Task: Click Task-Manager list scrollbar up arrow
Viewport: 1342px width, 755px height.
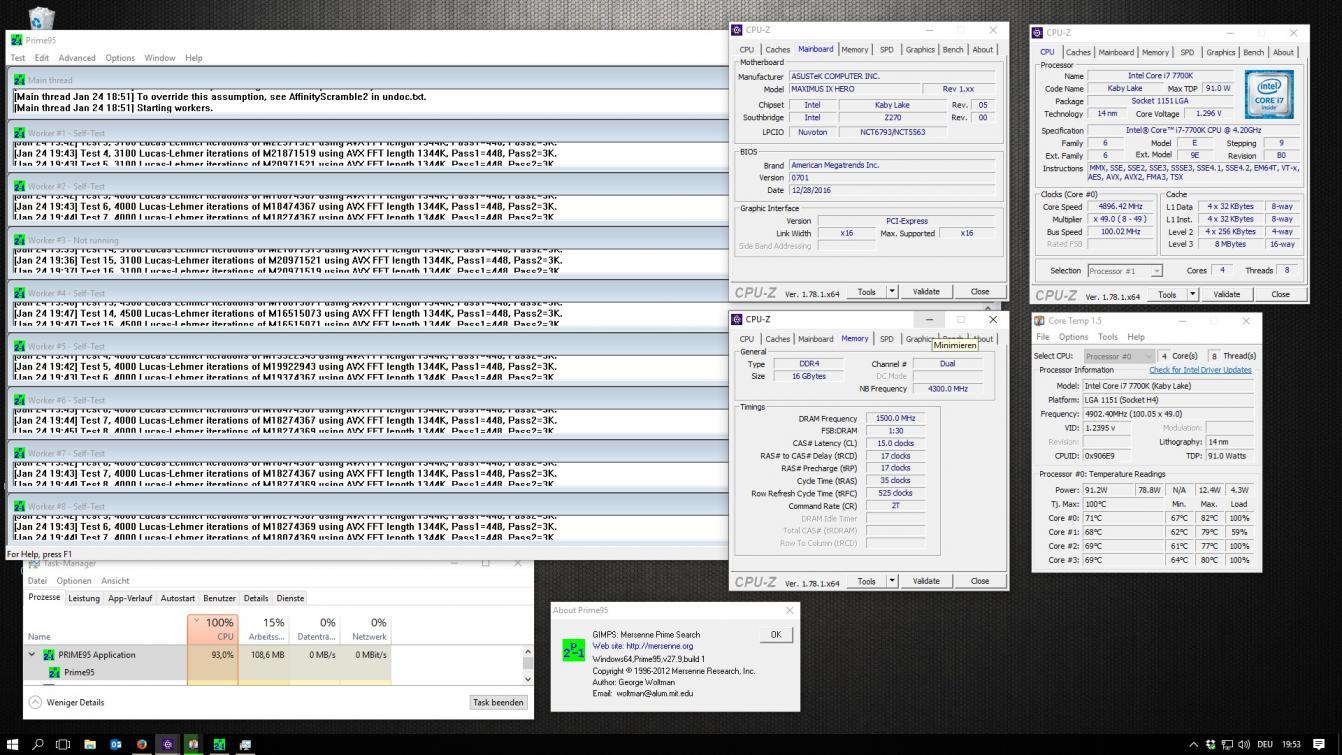Action: [x=528, y=652]
